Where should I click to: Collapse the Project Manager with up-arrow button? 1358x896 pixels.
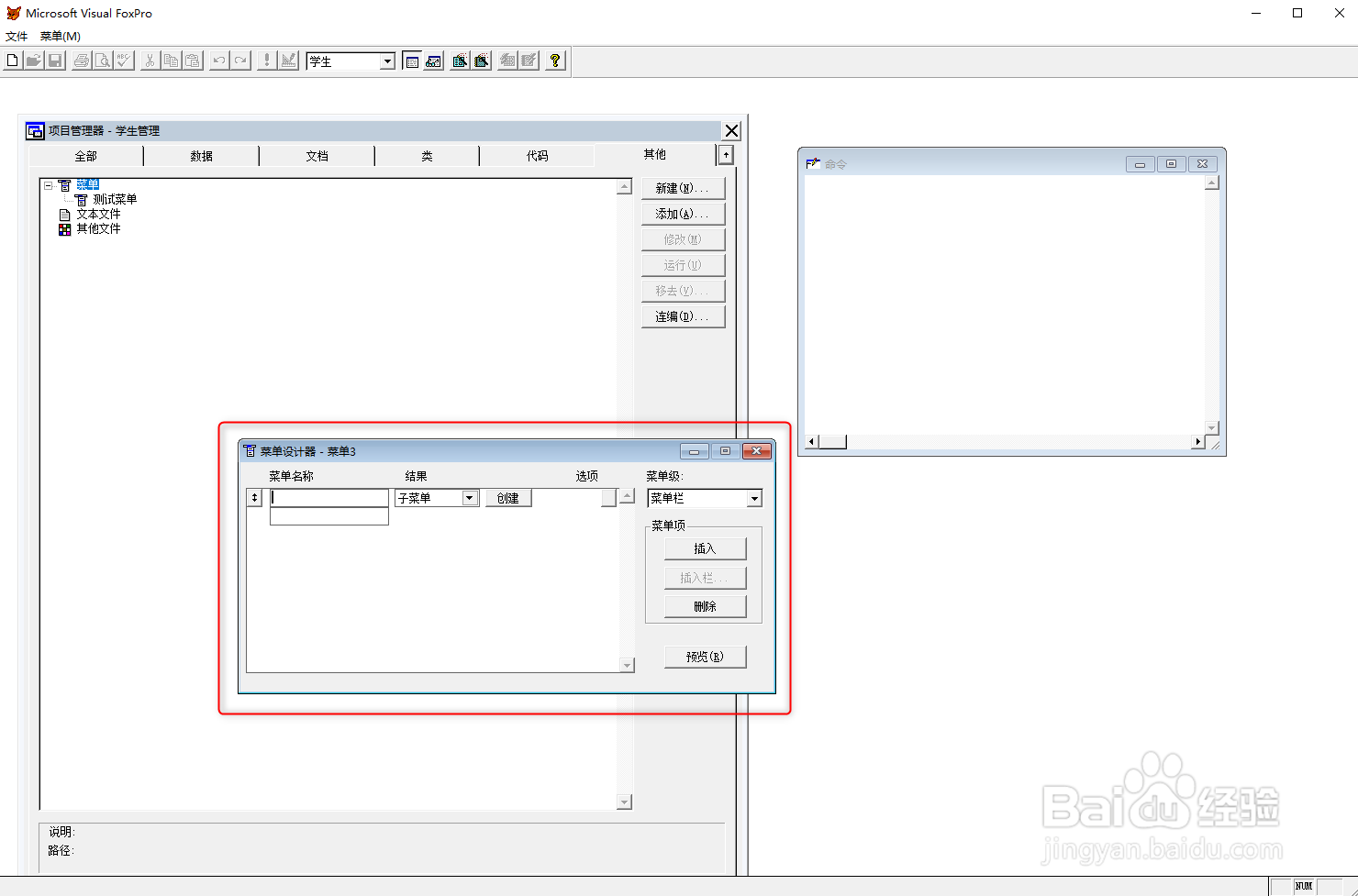click(726, 155)
